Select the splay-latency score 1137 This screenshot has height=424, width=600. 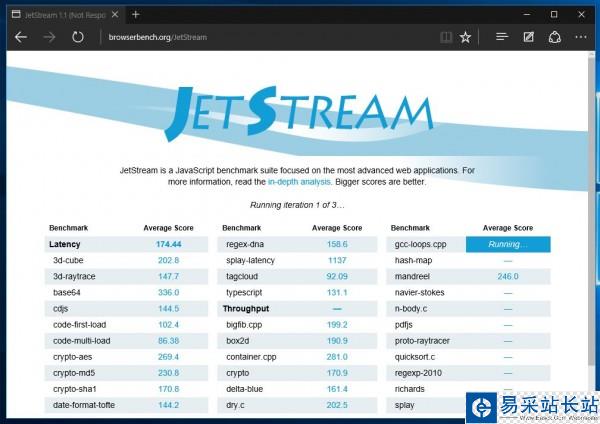click(337, 260)
